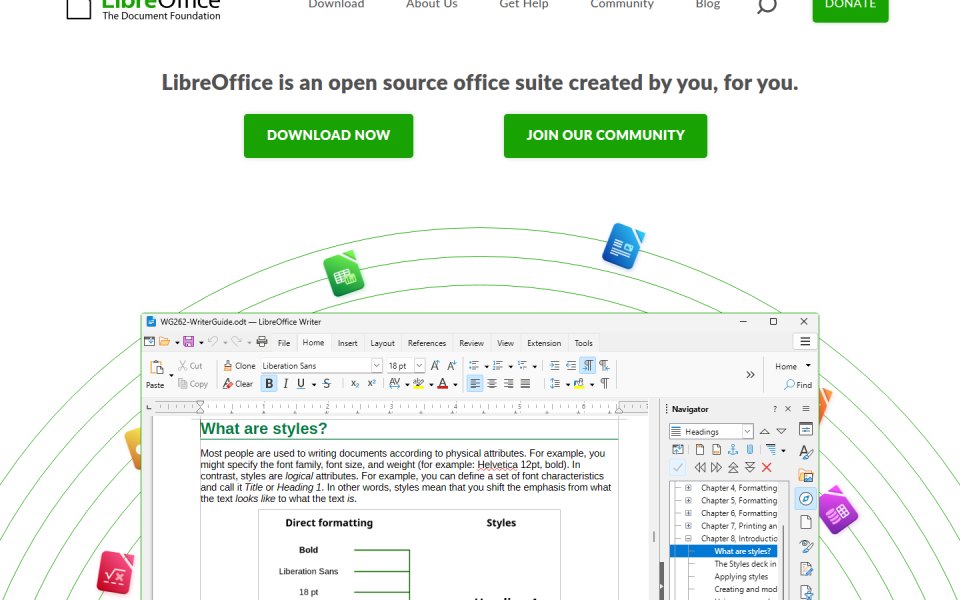Image resolution: width=960 pixels, height=600 pixels.
Task: Toggle the content navigation view checkmark
Action: [x=678, y=468]
